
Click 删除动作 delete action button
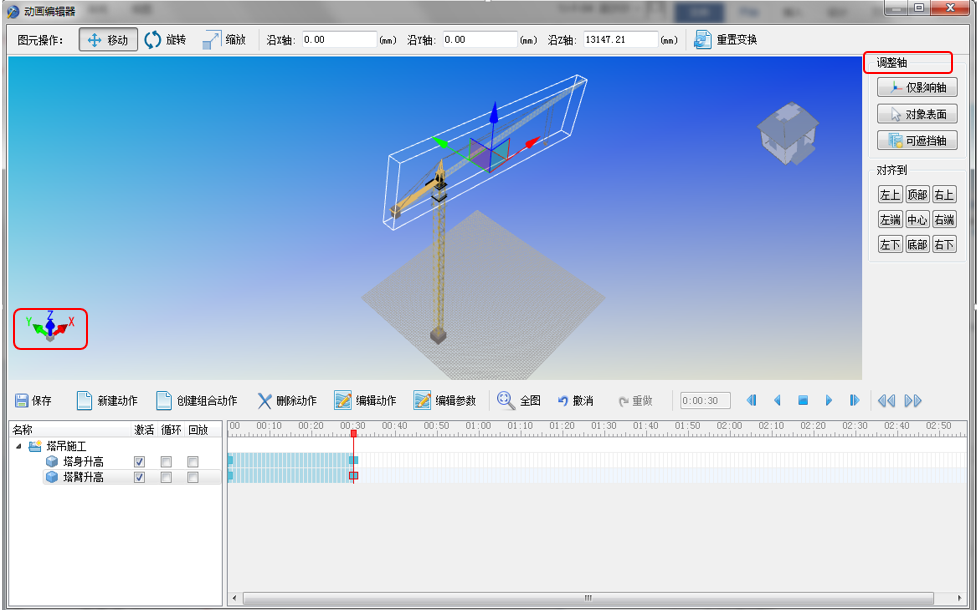[x=287, y=400]
